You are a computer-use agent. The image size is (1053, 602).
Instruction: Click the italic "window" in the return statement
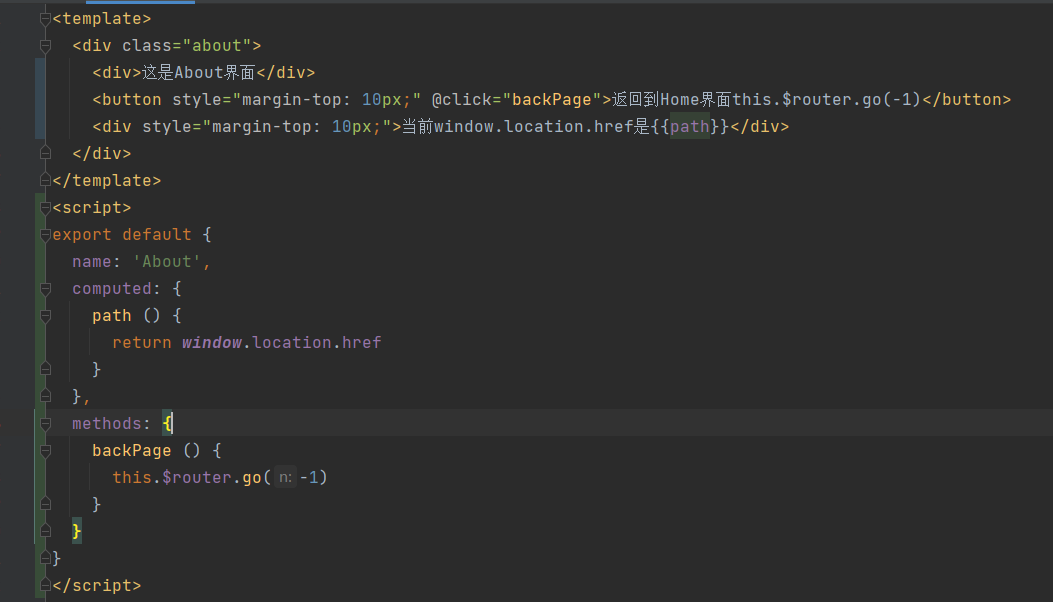[212, 343]
